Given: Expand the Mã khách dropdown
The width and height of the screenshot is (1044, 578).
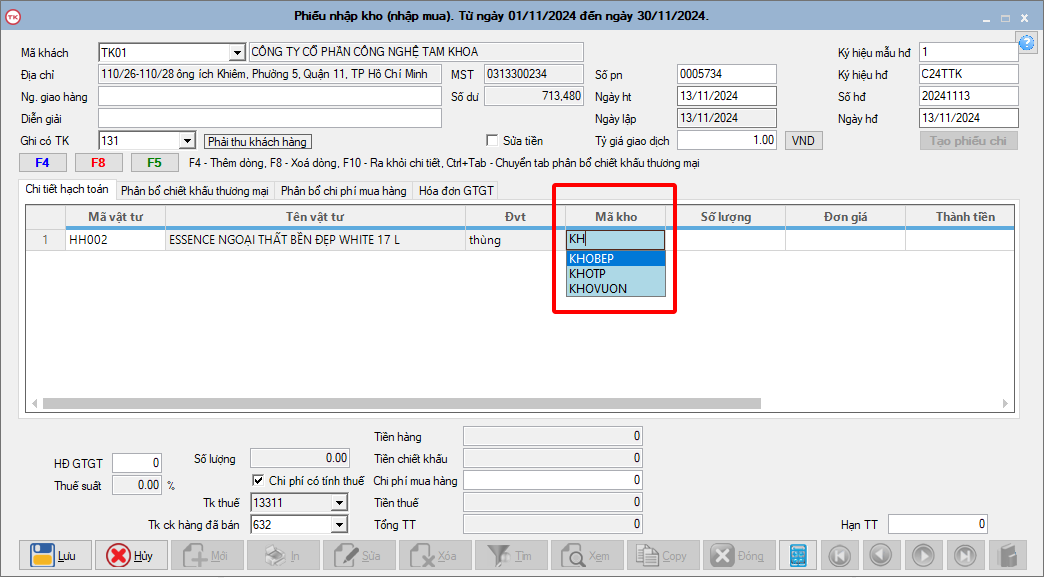Looking at the screenshot, I should coord(237,53).
